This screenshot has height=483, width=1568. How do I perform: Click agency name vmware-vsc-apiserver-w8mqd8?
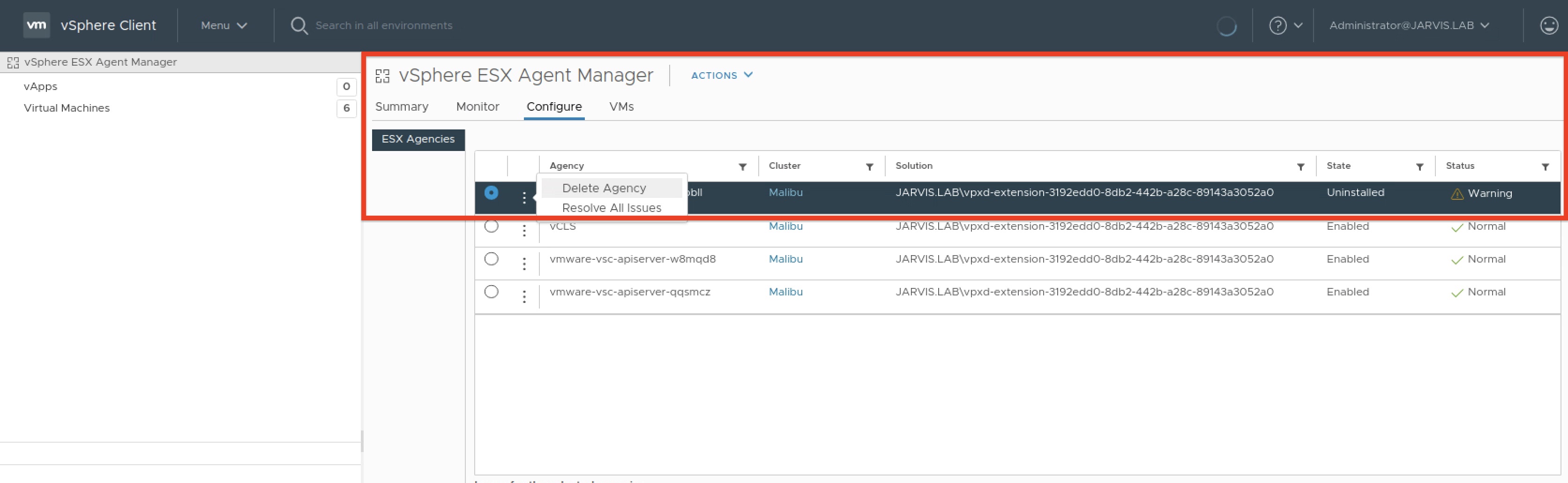click(x=633, y=259)
